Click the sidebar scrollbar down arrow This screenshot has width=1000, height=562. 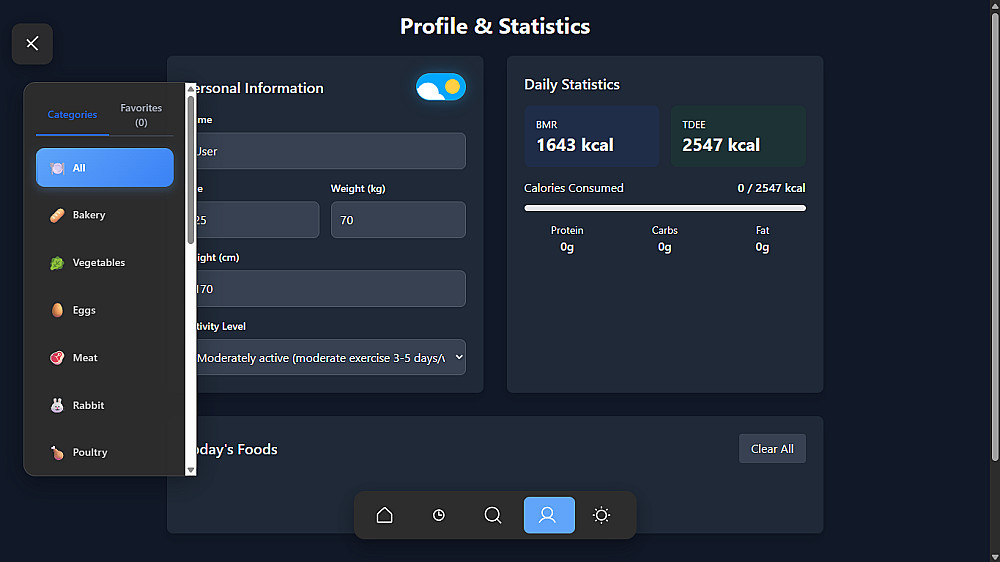point(191,470)
